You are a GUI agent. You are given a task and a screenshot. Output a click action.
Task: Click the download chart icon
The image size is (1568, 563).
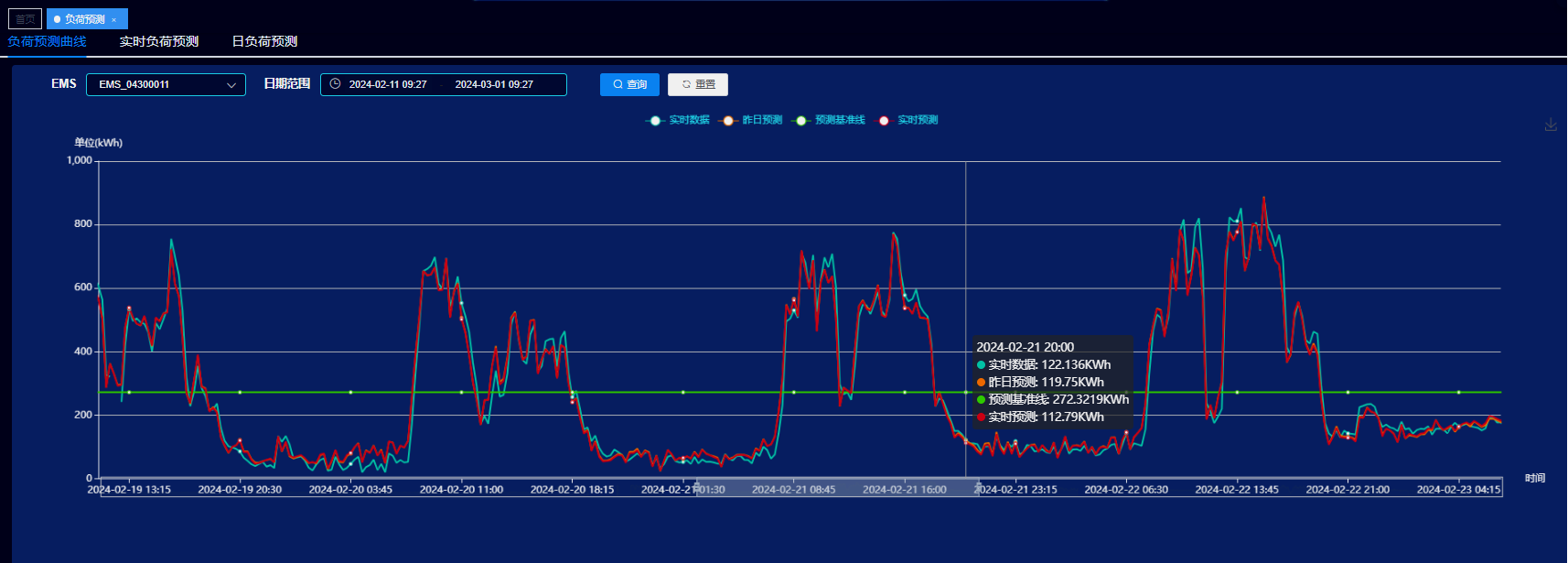click(1551, 125)
